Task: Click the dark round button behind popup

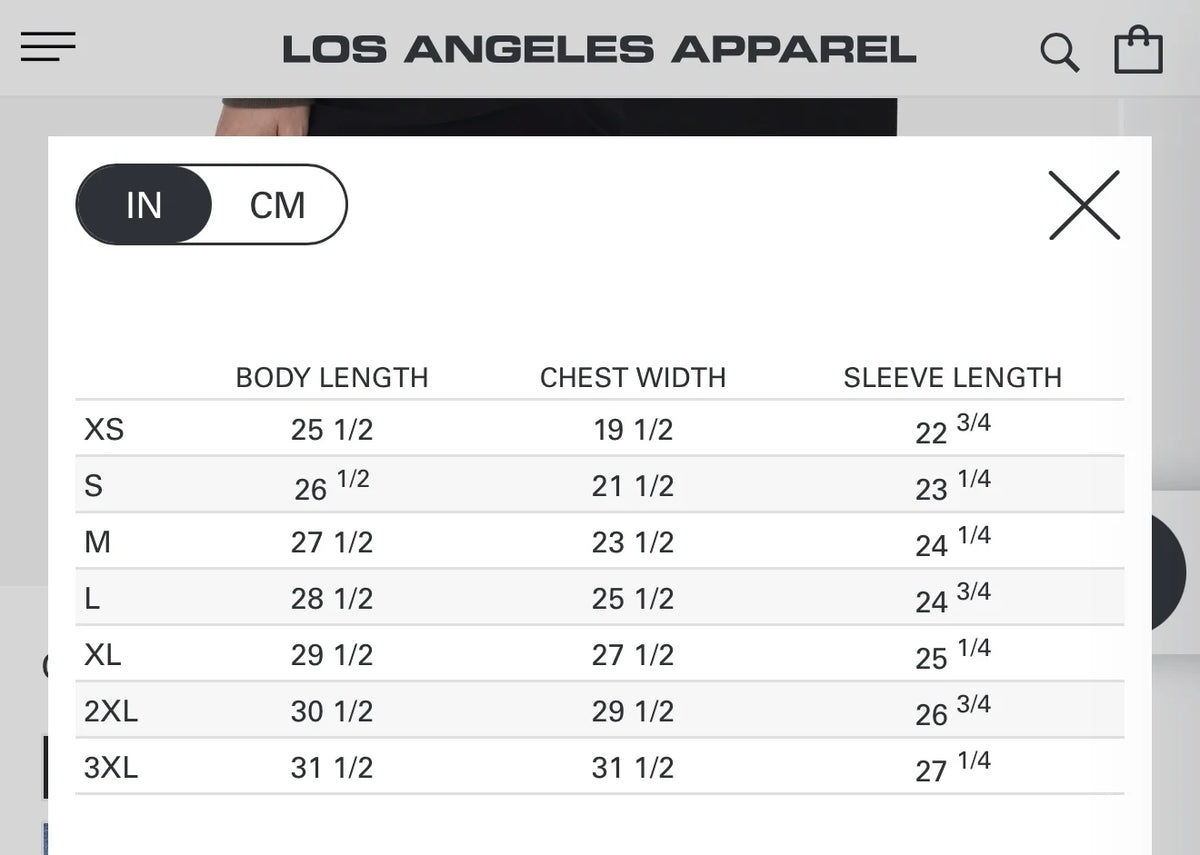Action: coord(1168,571)
